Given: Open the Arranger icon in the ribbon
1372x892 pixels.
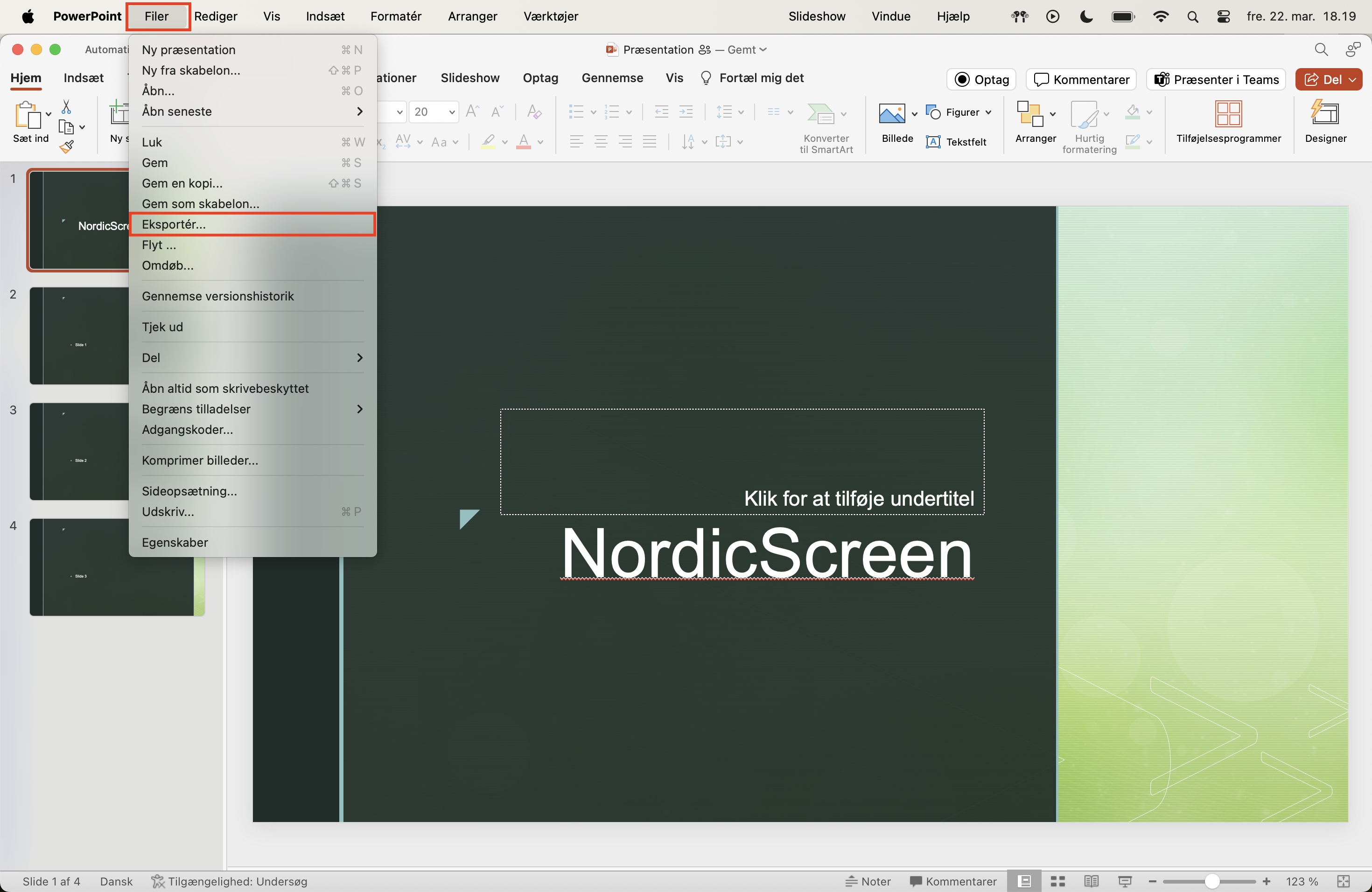Looking at the screenshot, I should [1030, 113].
